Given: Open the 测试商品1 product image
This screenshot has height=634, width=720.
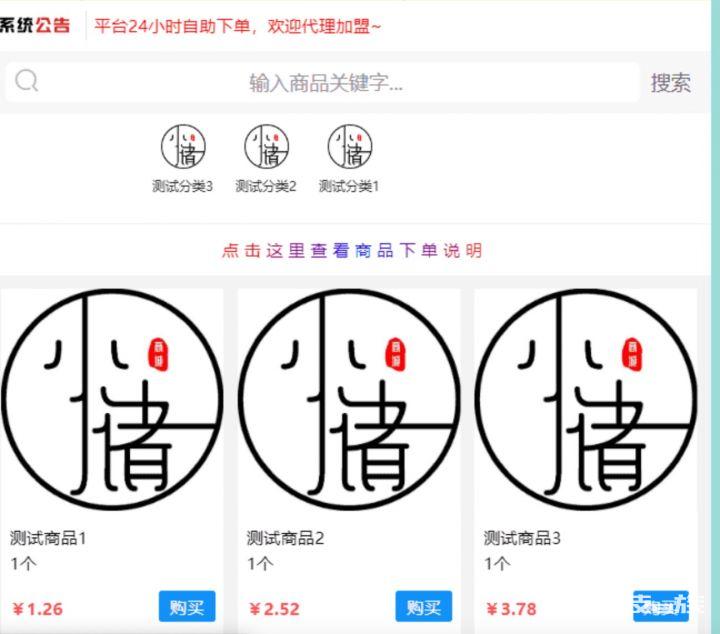Looking at the screenshot, I should [x=112, y=399].
